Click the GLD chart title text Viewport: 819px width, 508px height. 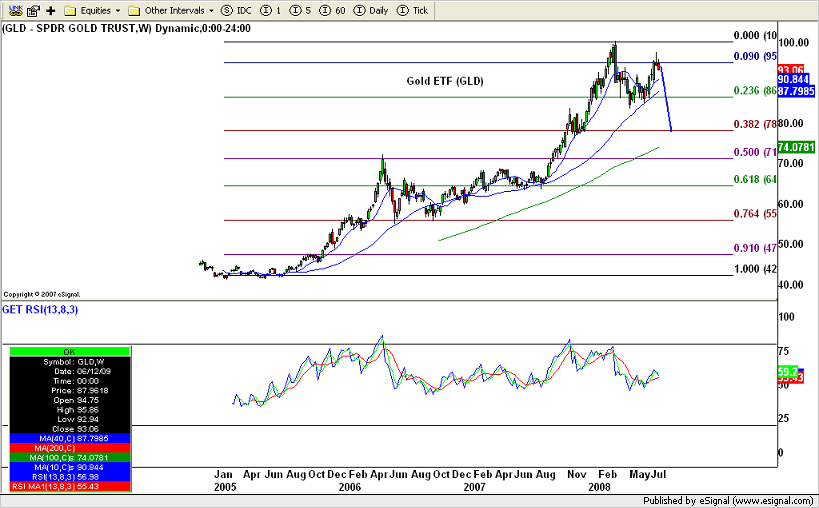126,28
